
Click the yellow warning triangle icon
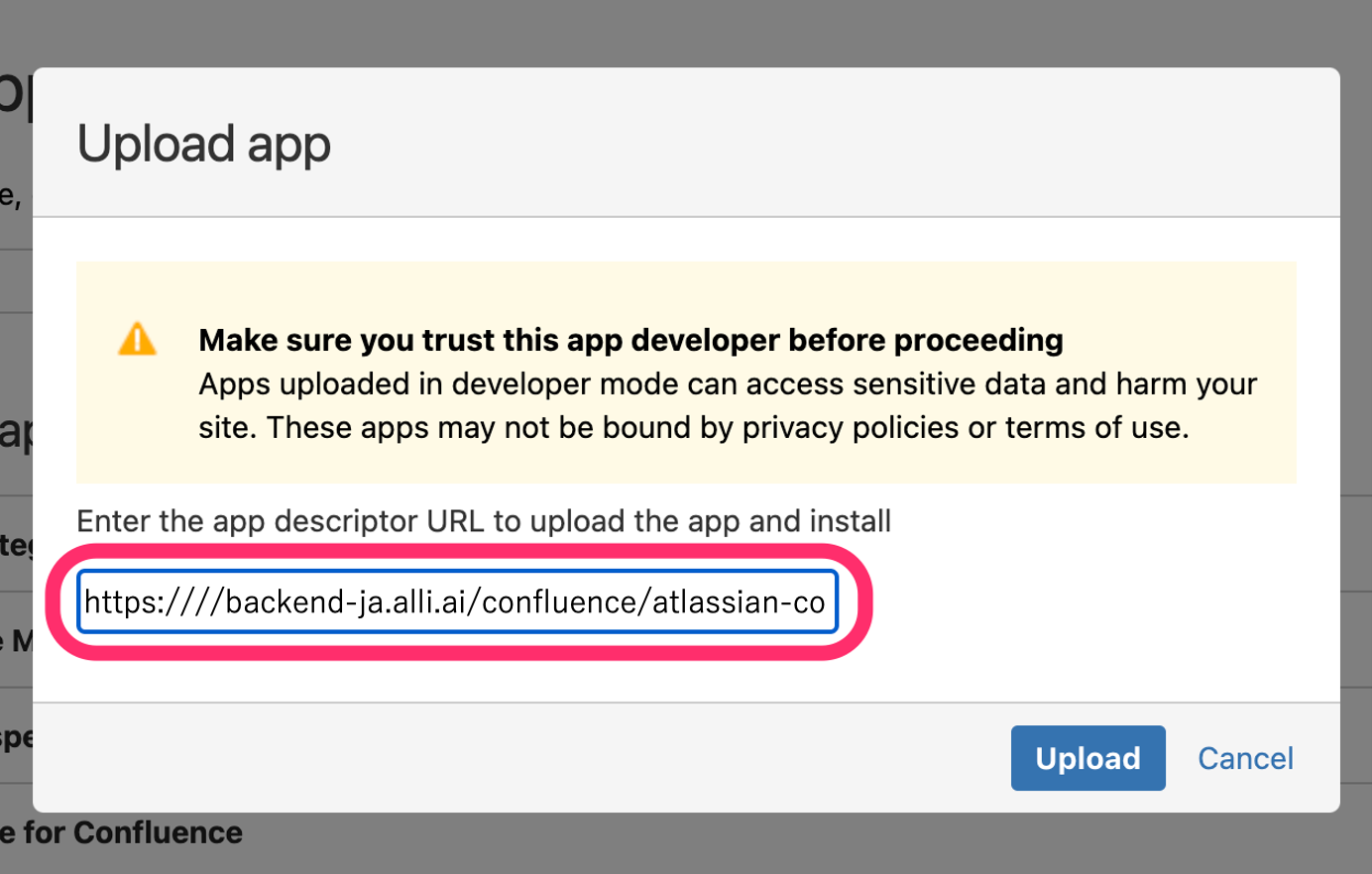pyautogui.click(x=137, y=339)
